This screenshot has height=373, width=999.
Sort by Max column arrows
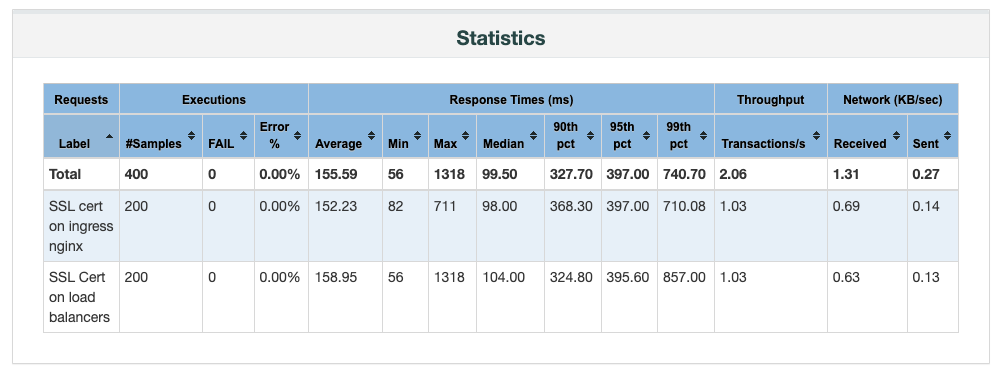(x=466, y=135)
